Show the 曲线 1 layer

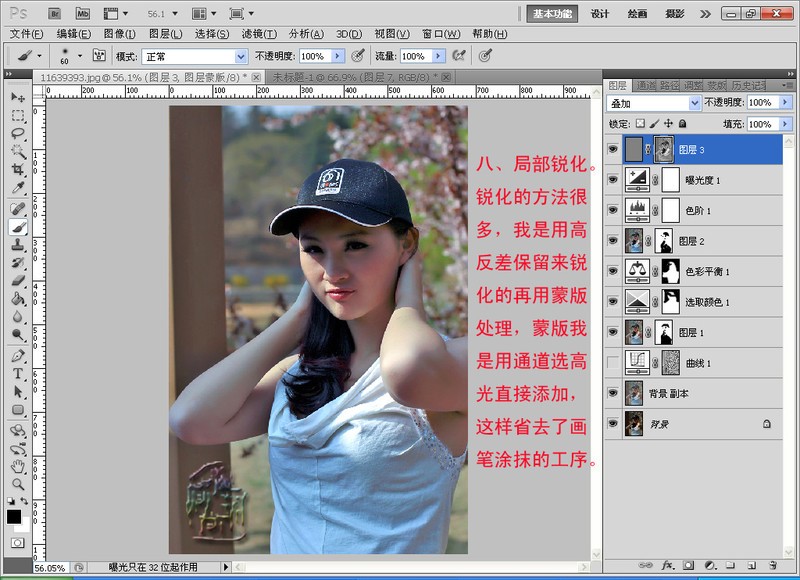(613, 362)
